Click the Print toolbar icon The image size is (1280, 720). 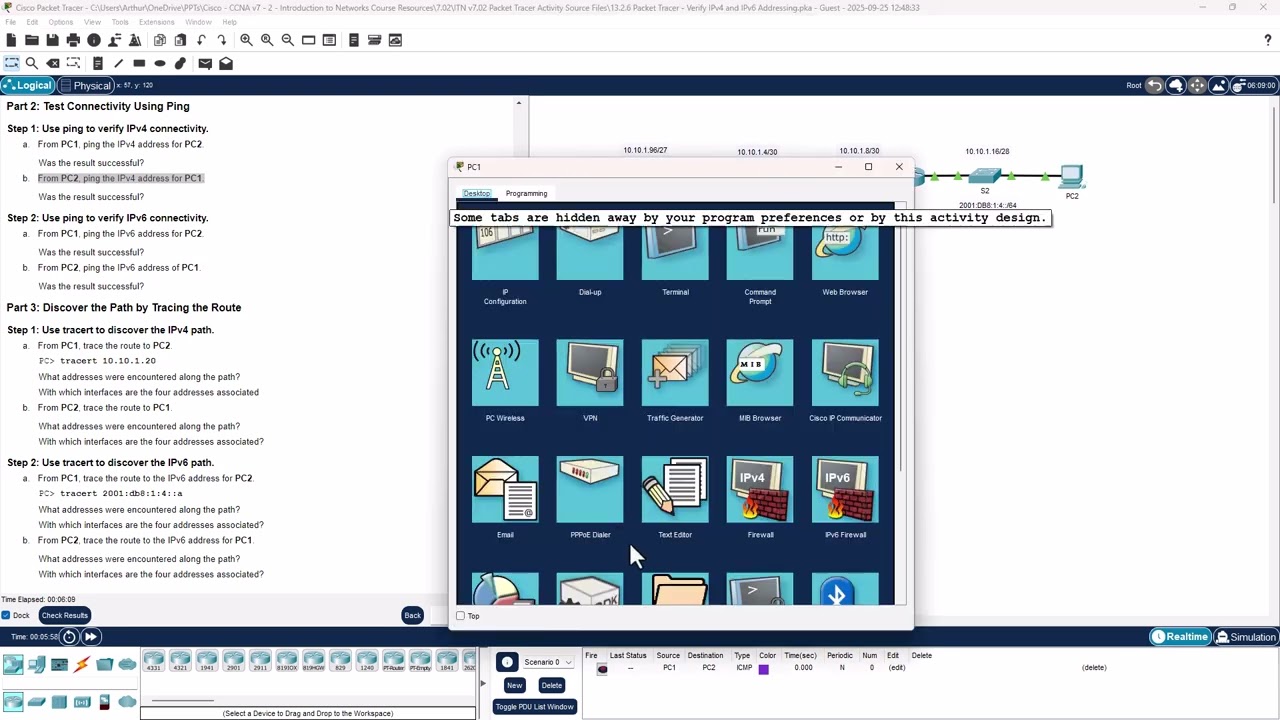pos(73,40)
